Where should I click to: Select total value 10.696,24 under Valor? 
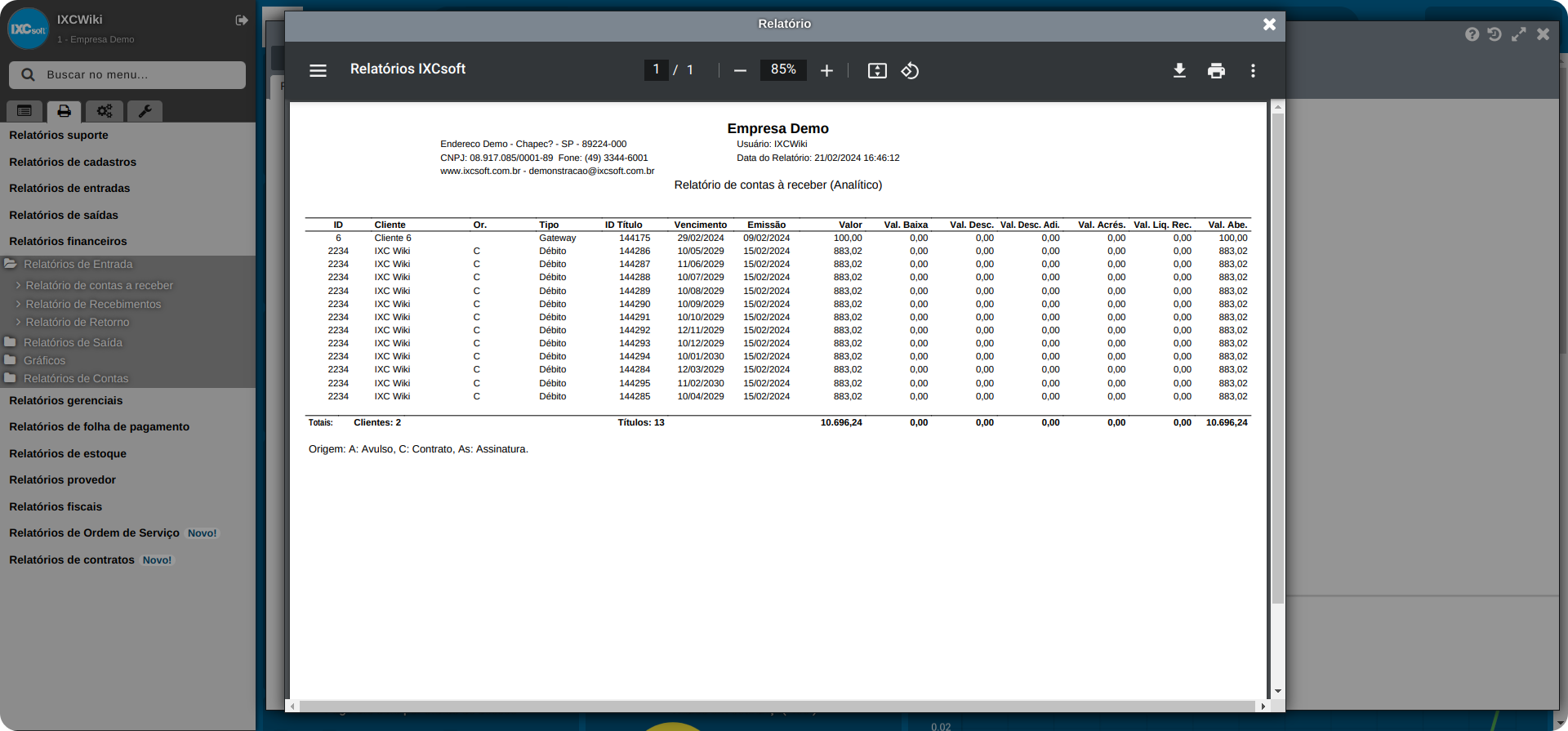841,423
